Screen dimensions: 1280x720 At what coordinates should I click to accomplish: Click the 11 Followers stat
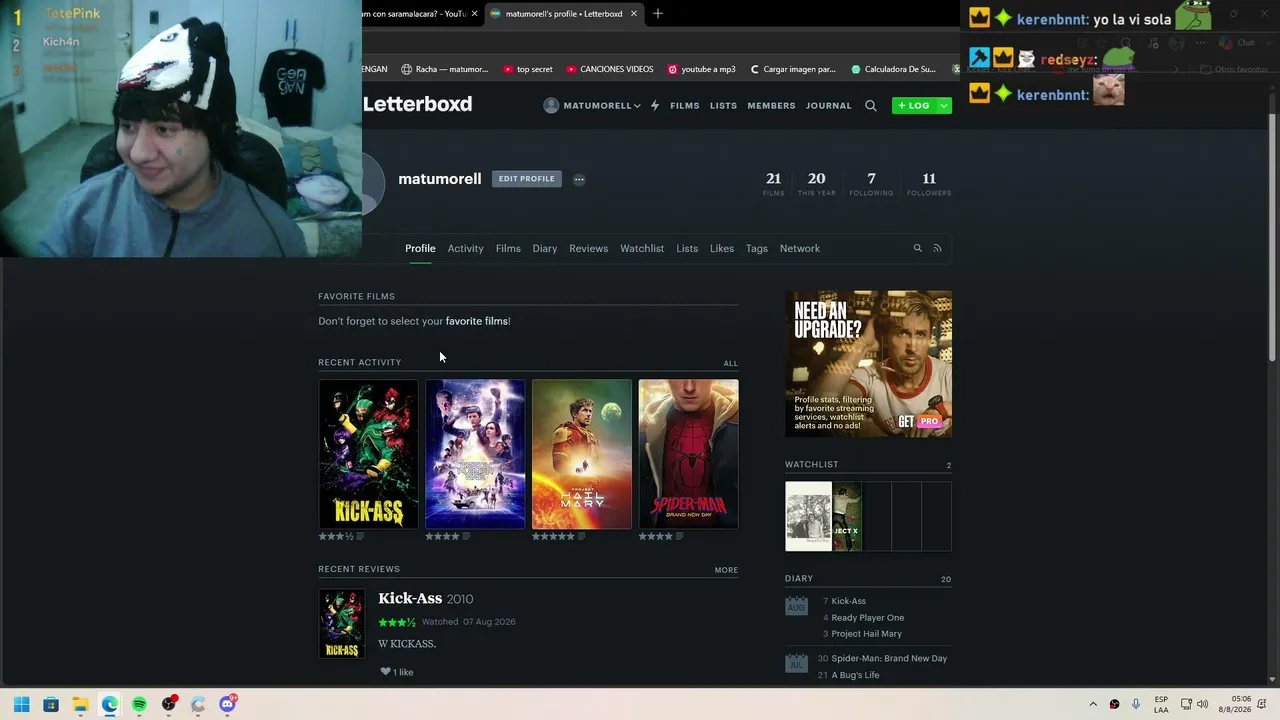[x=929, y=183]
